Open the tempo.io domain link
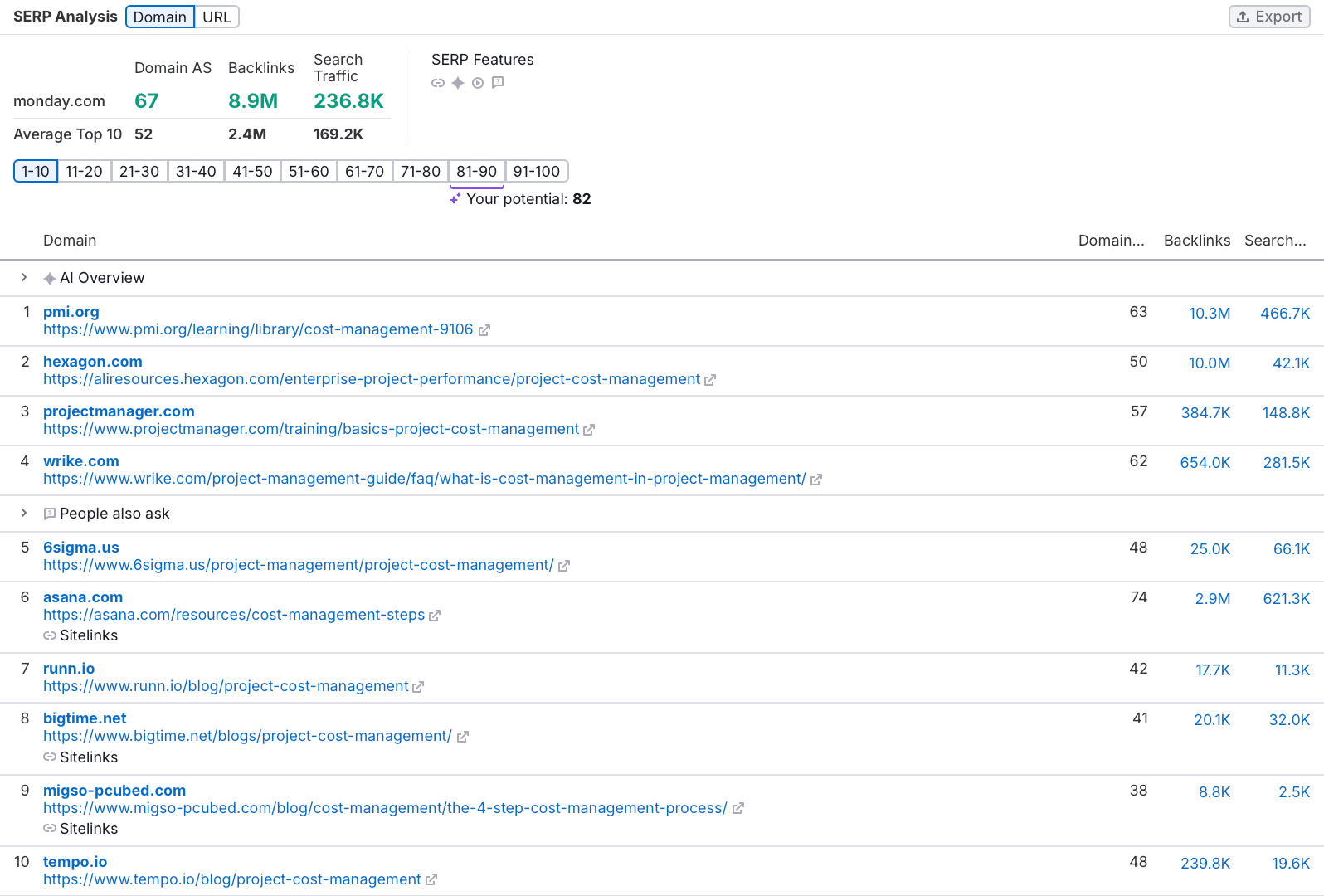Screen dimensions: 1324x896 pos(75,862)
